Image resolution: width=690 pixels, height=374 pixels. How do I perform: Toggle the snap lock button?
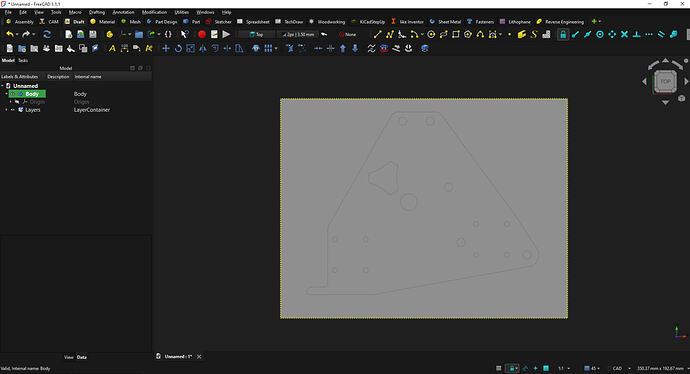(x=563, y=34)
